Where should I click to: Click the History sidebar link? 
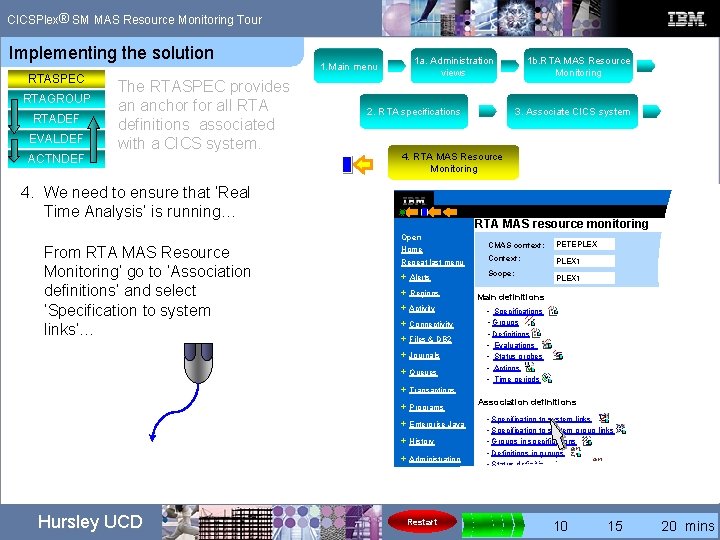422,441
